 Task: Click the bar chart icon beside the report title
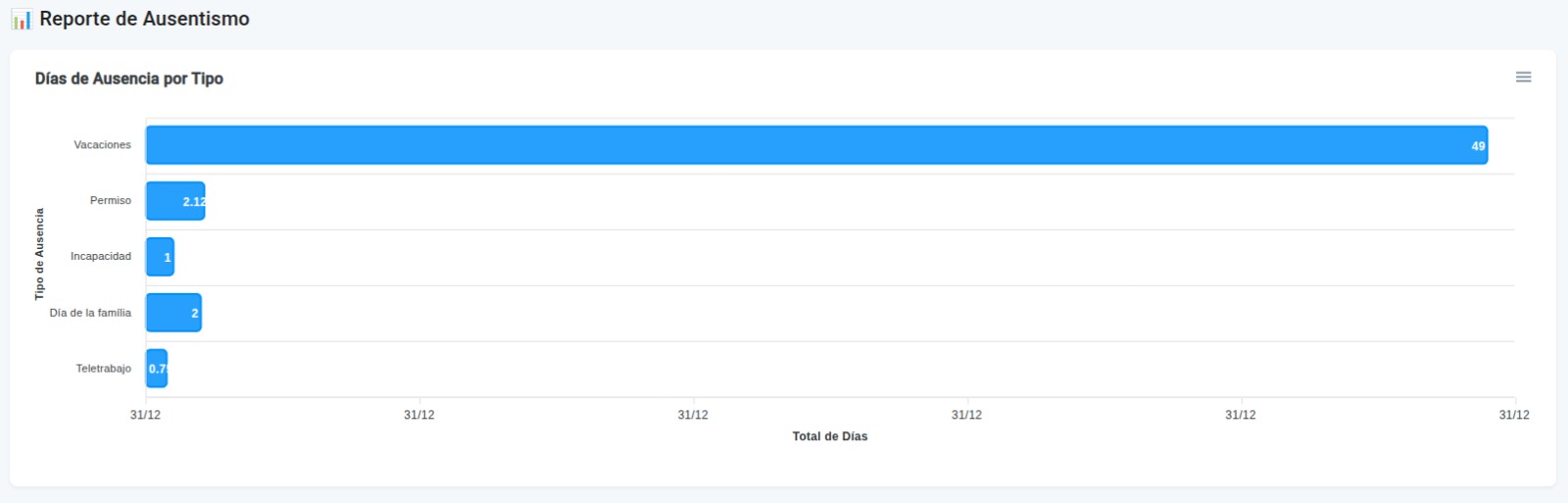(22, 20)
